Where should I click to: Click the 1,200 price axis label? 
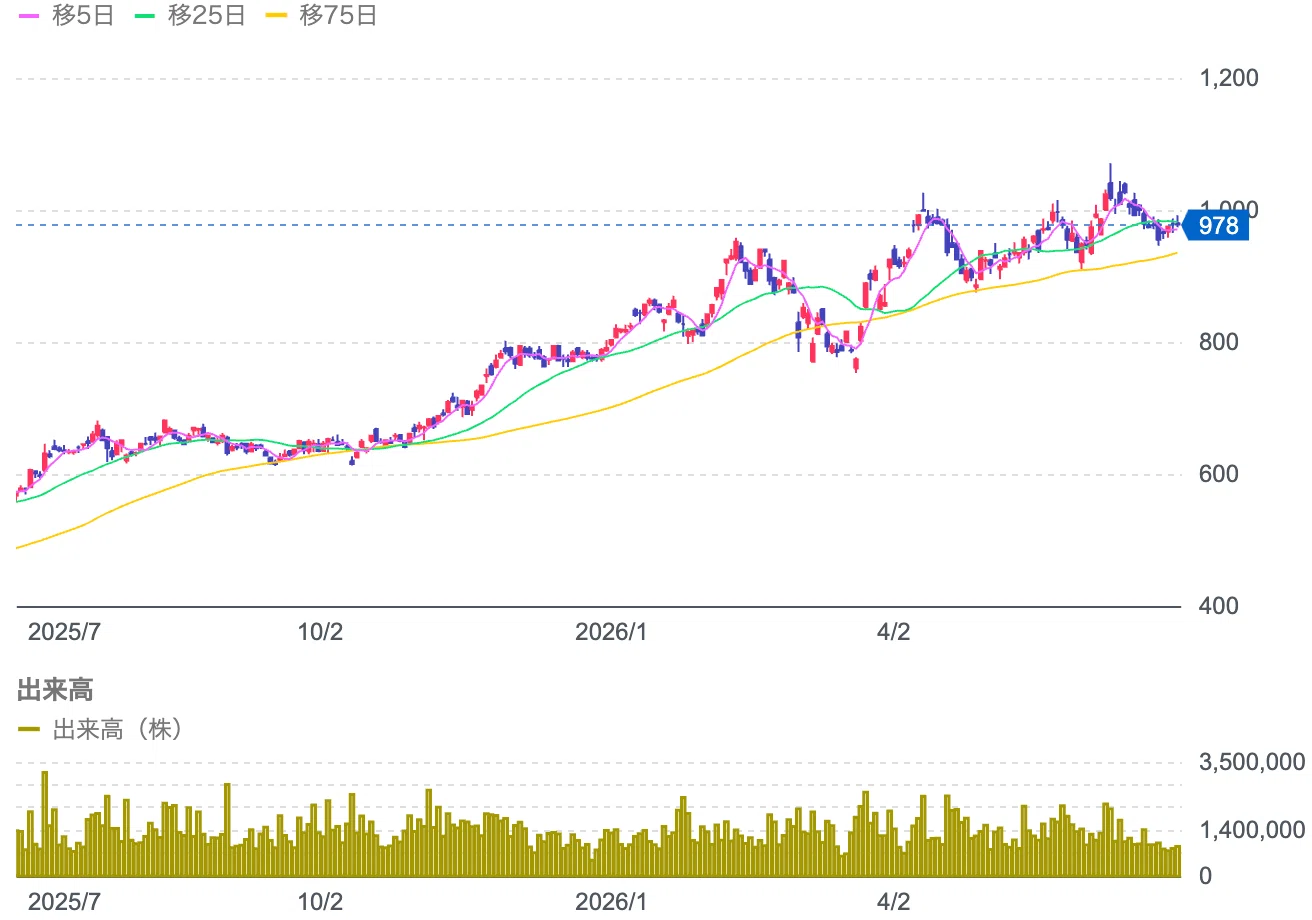coord(1229,78)
